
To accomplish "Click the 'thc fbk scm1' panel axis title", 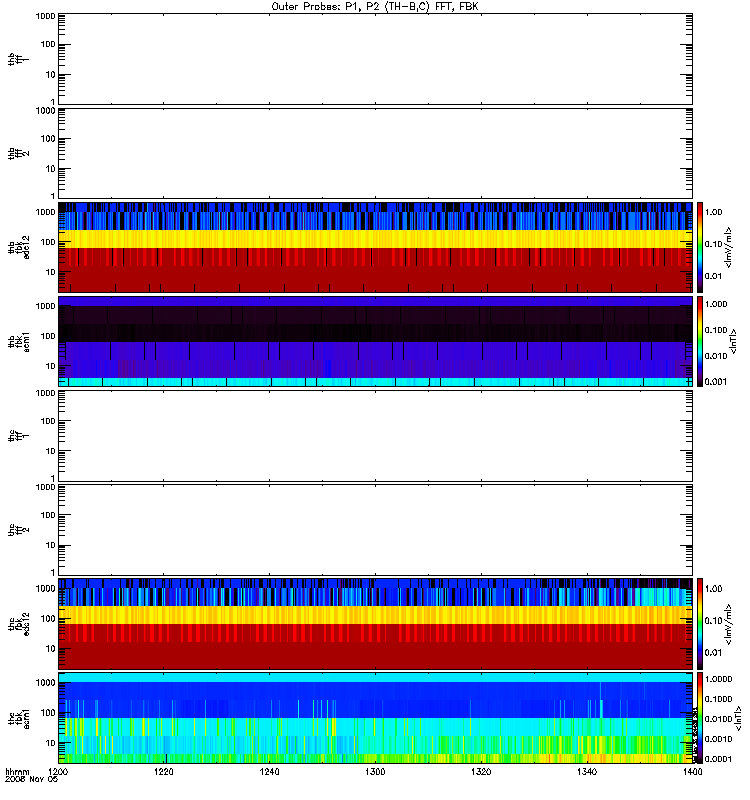I will 18,718.
